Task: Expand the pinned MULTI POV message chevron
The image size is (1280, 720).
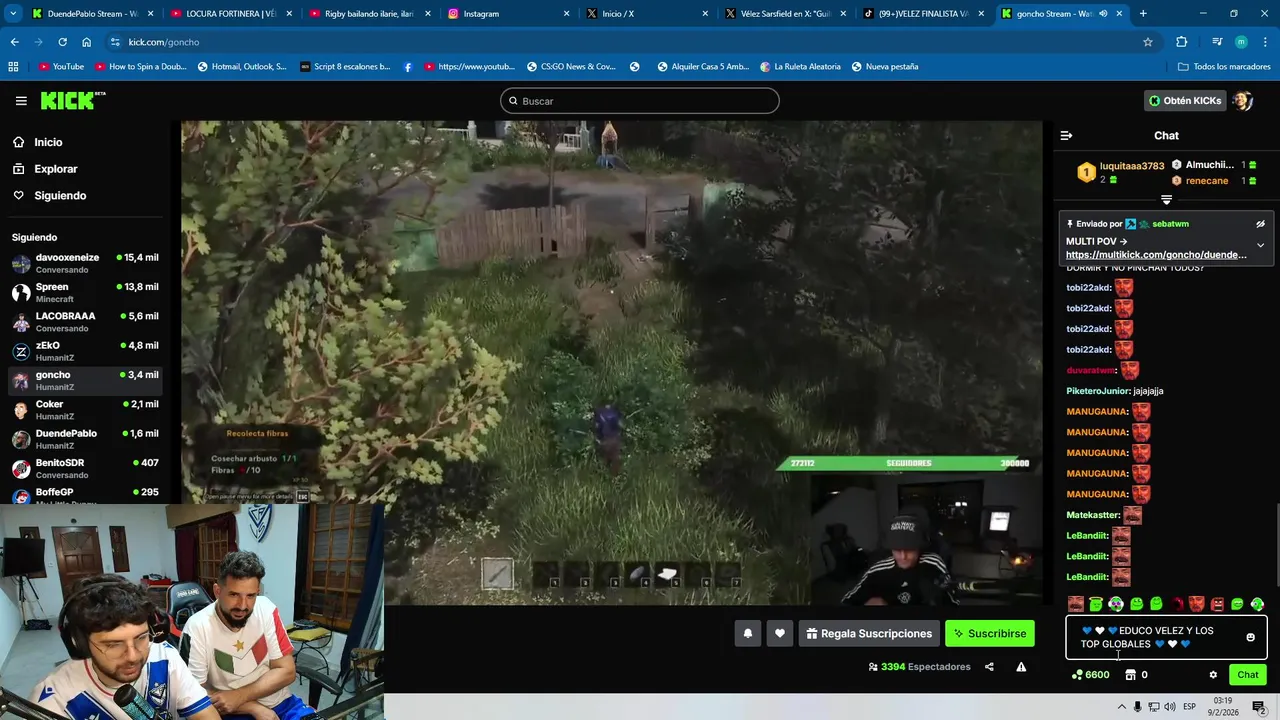Action: point(1260,245)
